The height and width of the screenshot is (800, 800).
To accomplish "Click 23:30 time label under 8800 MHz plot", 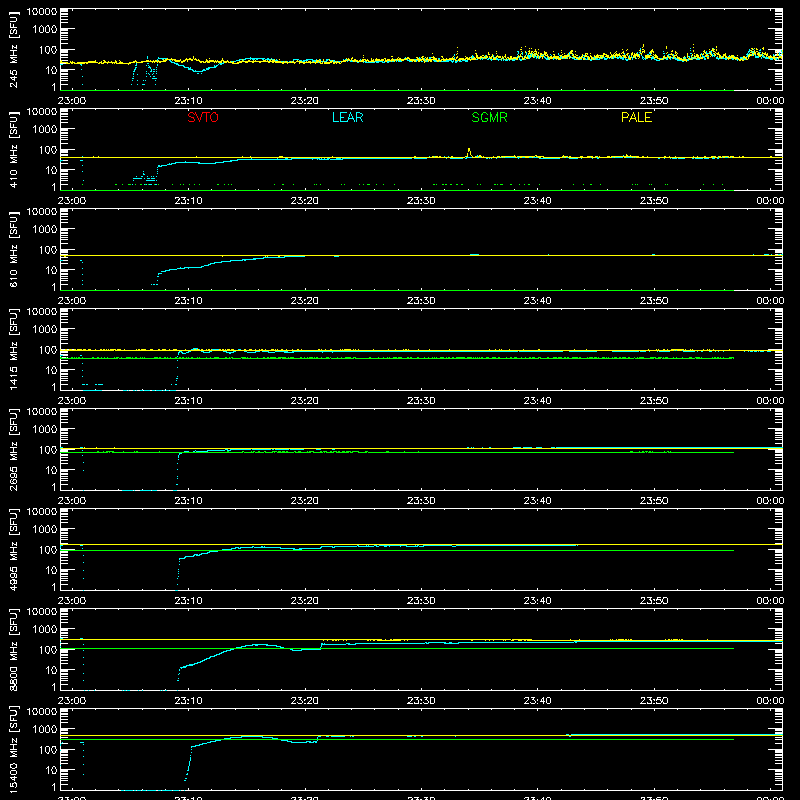I will tap(421, 701).
